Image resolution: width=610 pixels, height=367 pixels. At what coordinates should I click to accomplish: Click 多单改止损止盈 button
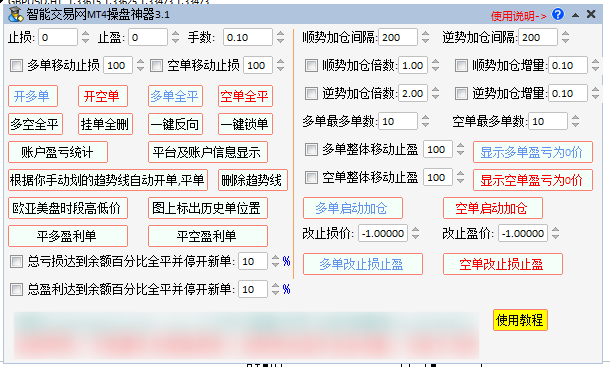coord(363,264)
